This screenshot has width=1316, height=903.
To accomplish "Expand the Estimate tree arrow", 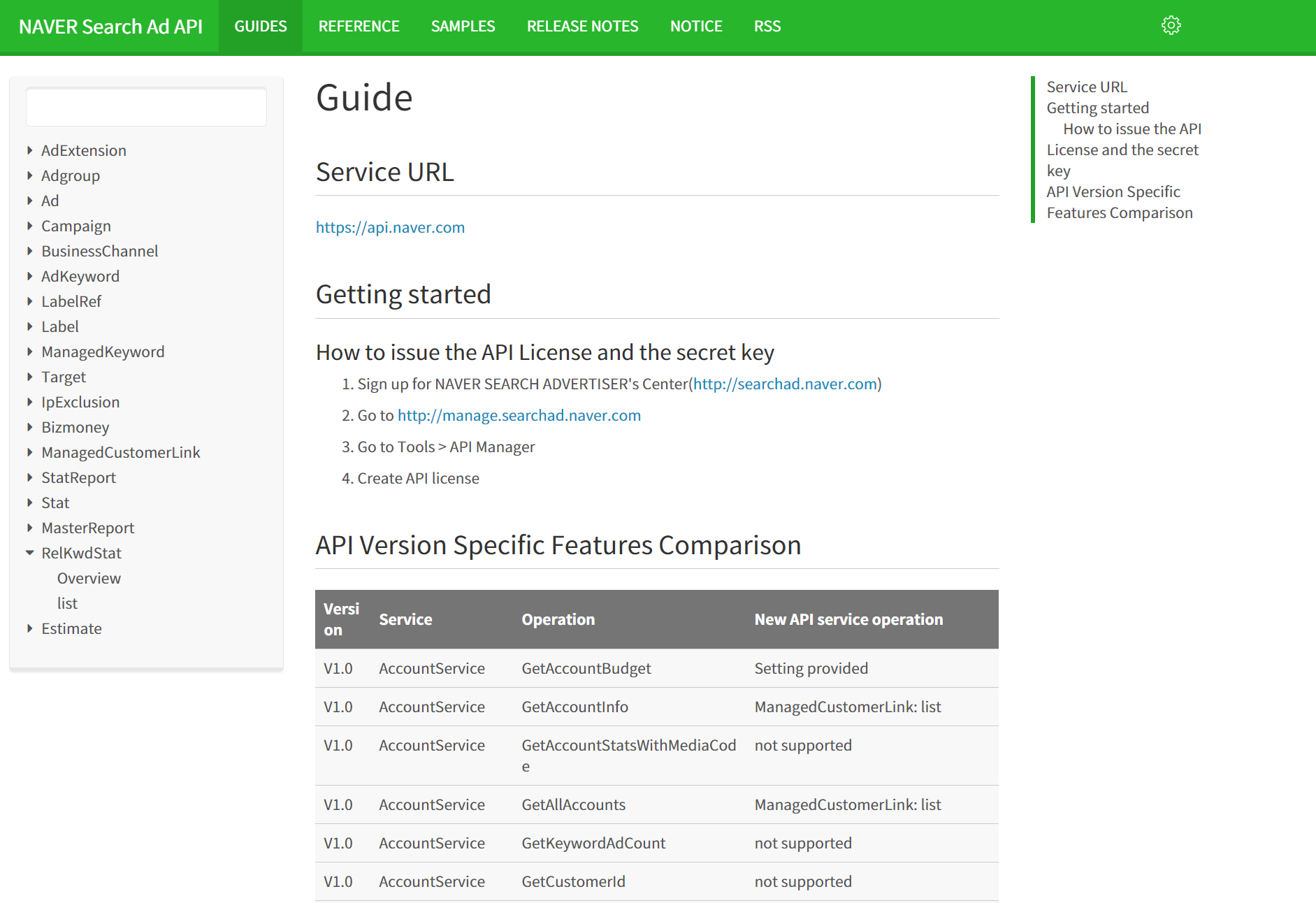I will click(30, 628).
